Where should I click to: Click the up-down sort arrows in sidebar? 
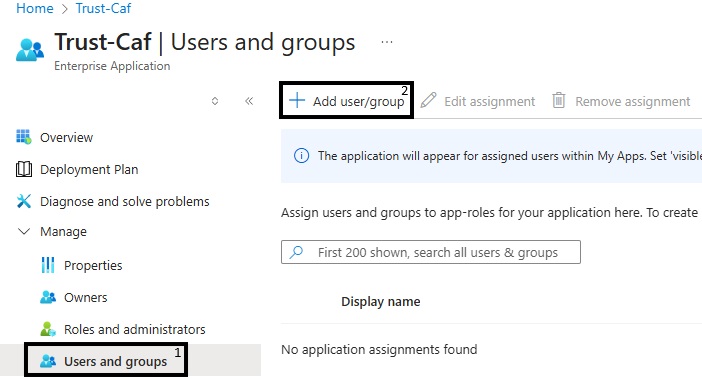[x=215, y=101]
